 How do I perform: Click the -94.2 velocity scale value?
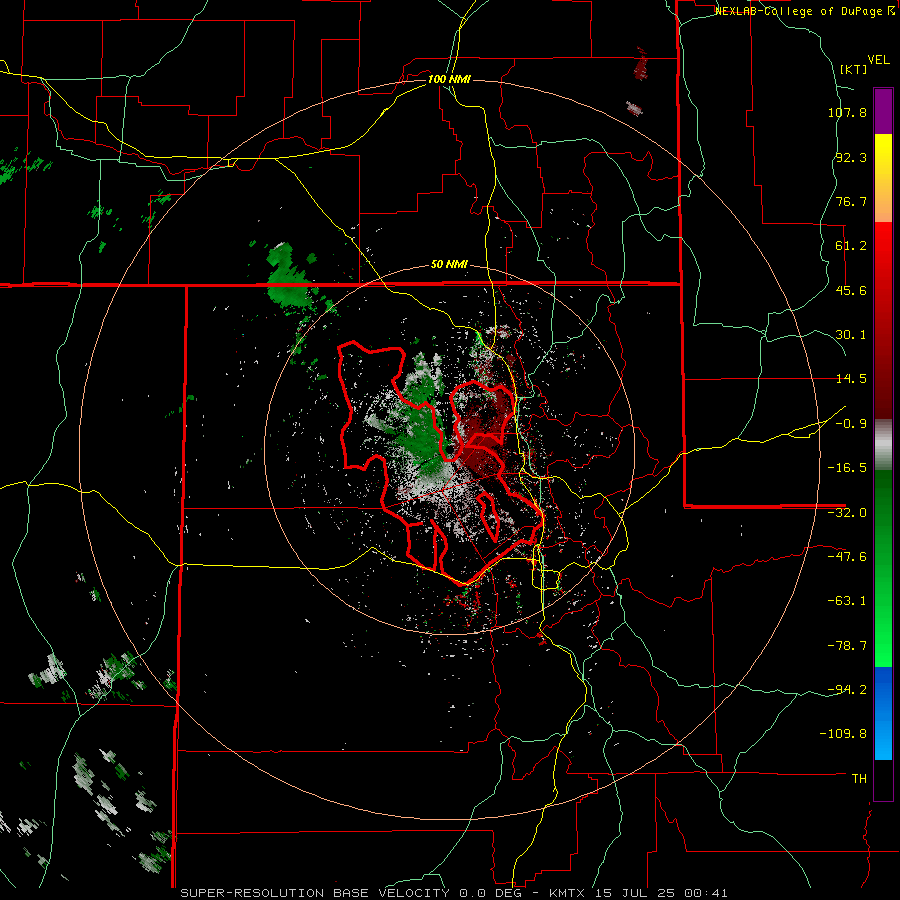pos(847,689)
